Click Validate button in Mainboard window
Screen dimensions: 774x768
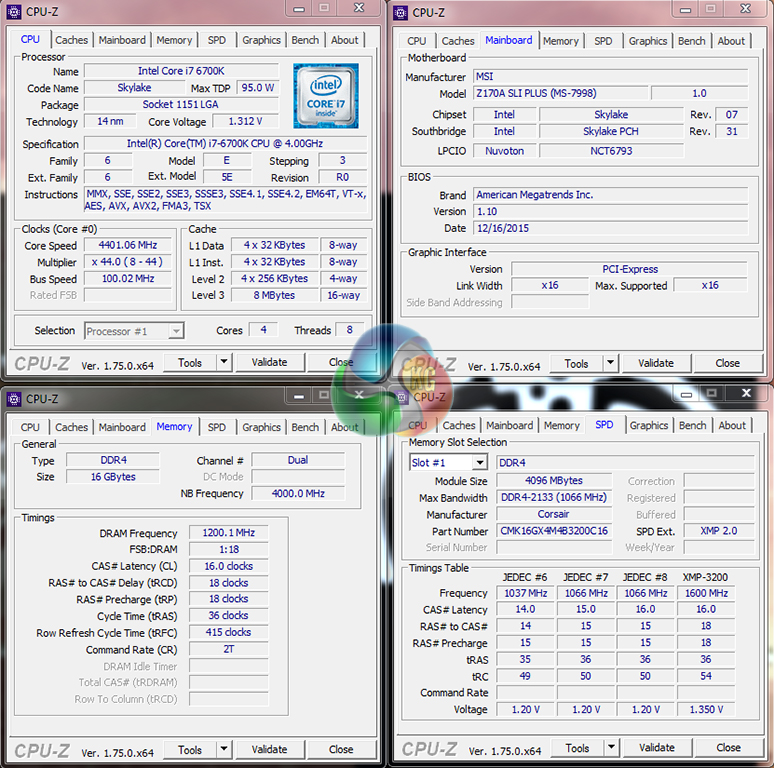656,363
